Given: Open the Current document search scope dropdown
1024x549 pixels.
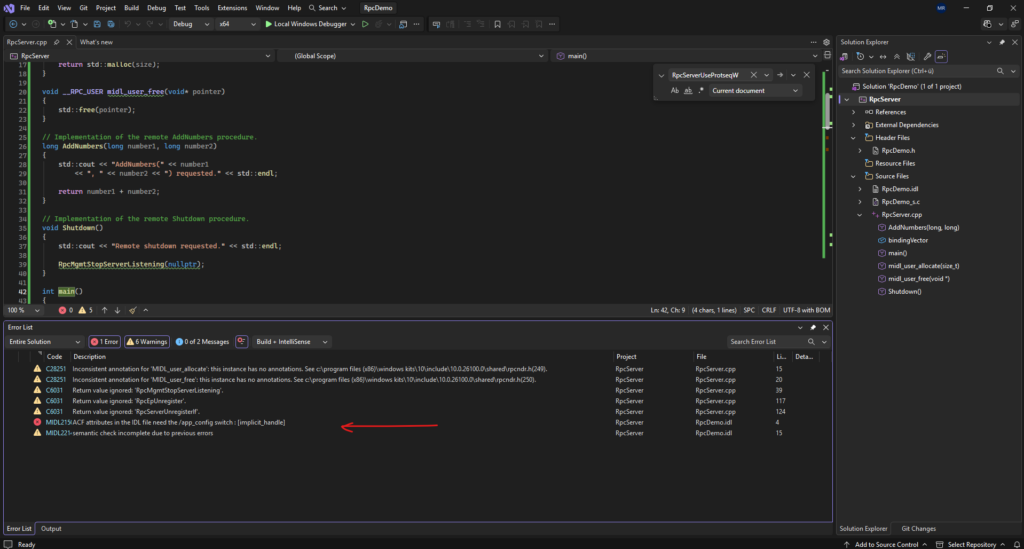Looking at the screenshot, I should point(755,91).
